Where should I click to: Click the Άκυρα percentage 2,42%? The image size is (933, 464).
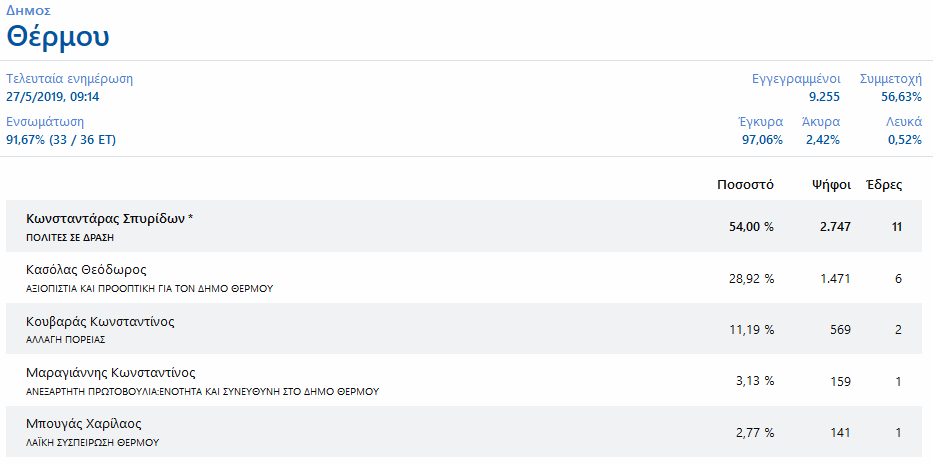(x=823, y=140)
